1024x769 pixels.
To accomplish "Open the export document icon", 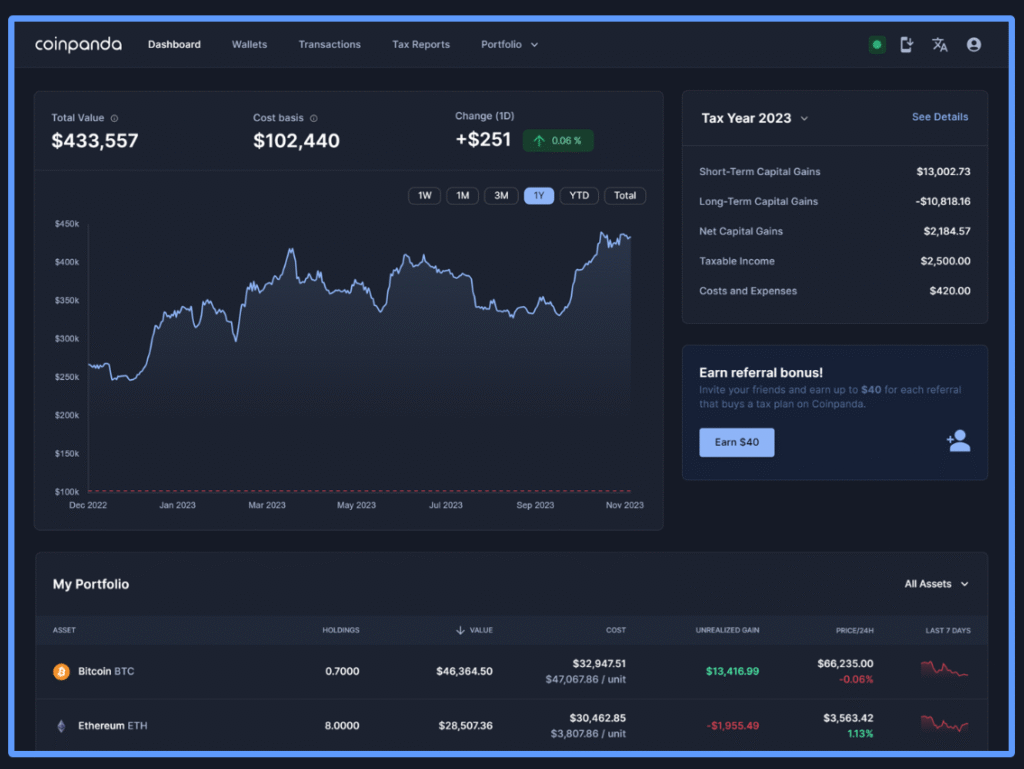I will point(906,44).
